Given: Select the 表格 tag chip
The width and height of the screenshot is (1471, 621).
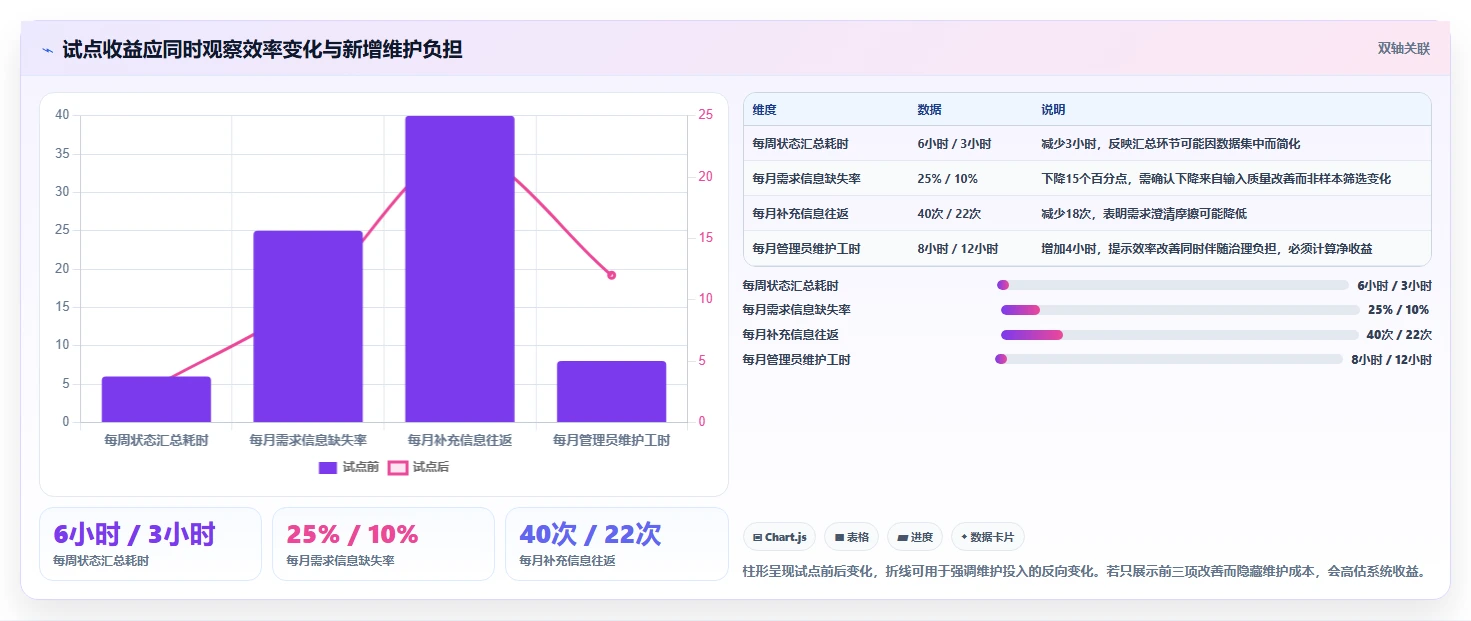Looking at the screenshot, I should point(852,537).
